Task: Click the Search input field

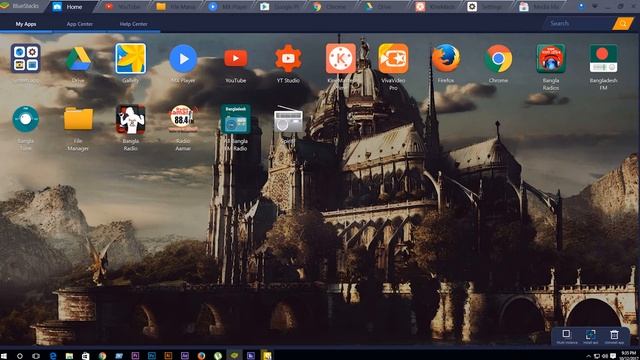Action: 578,23
